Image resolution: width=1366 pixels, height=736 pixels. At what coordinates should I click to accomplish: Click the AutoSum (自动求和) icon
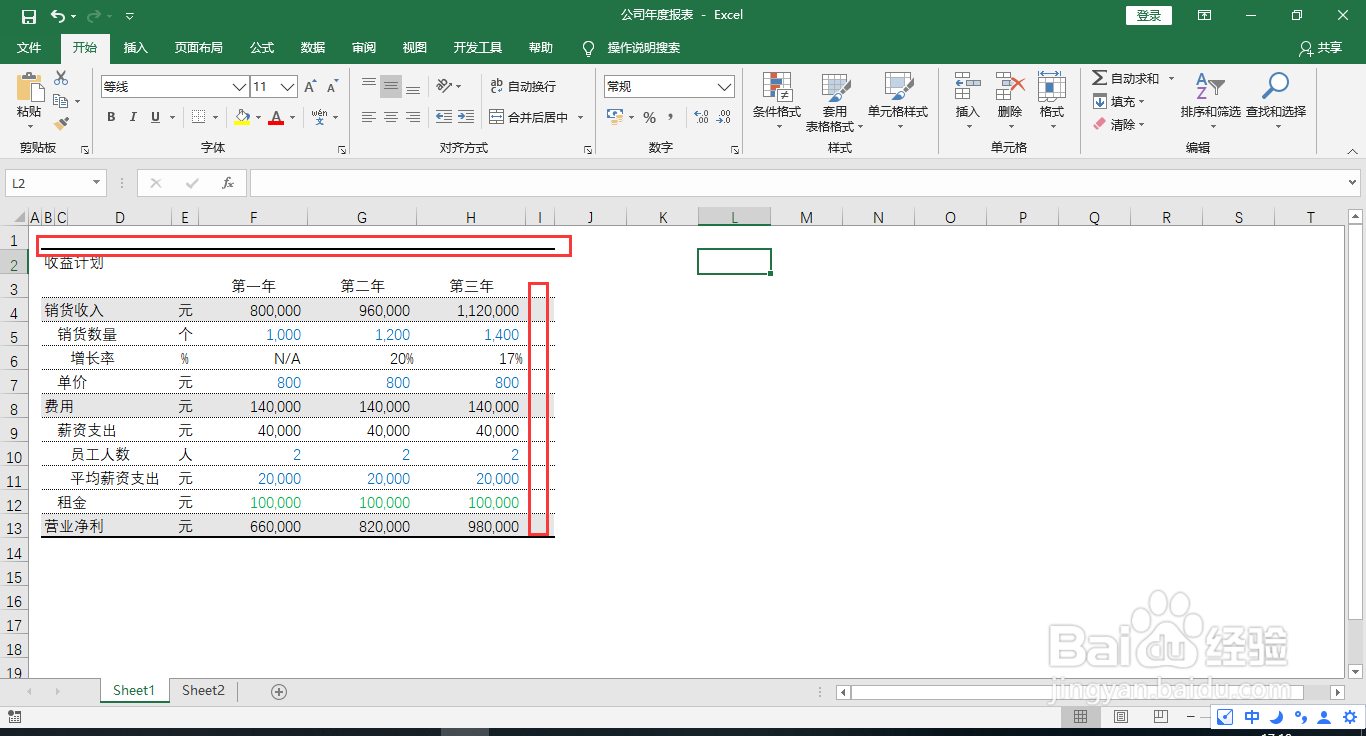coord(1097,78)
